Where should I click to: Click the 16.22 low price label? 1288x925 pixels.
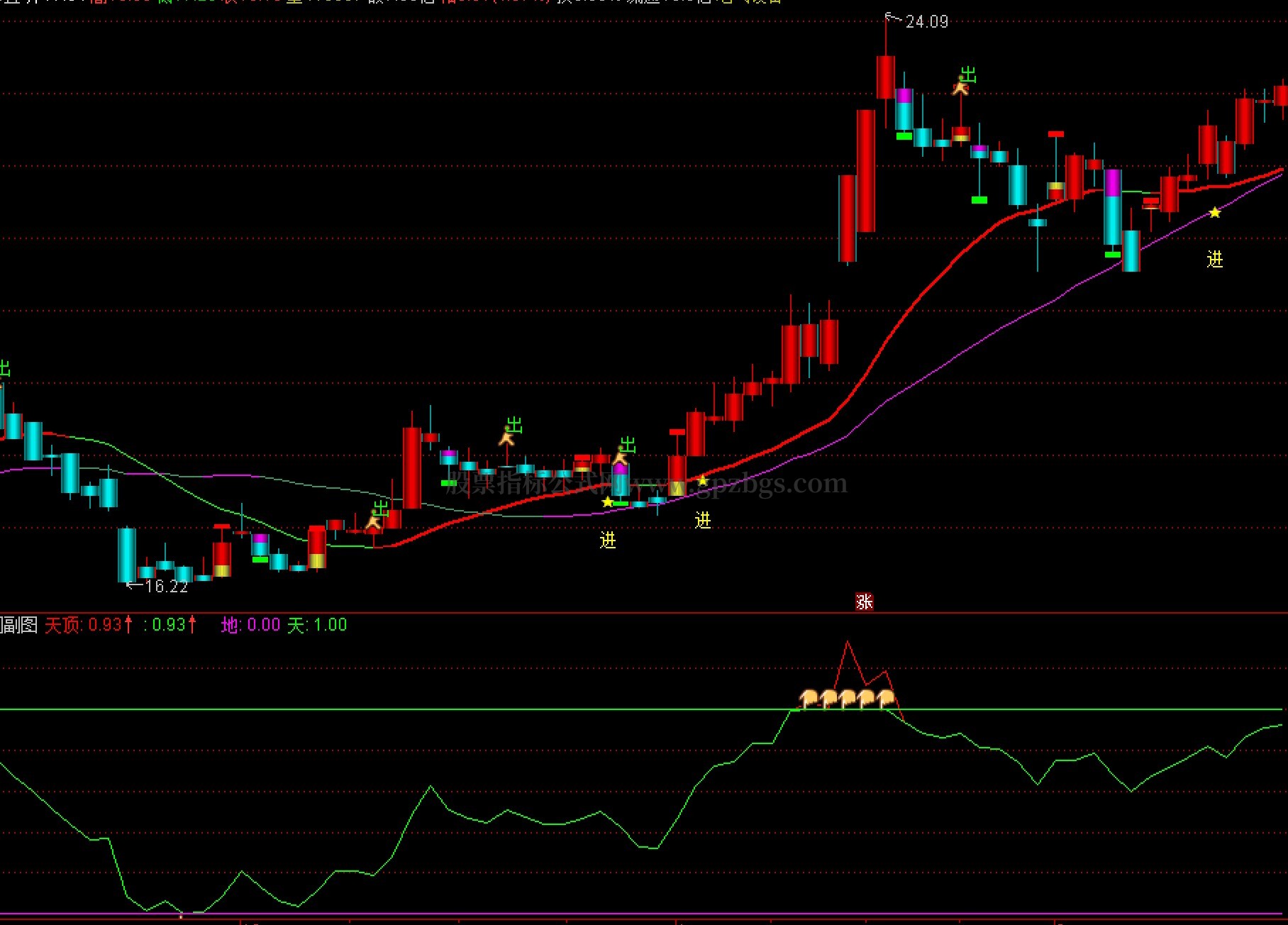tap(166, 586)
